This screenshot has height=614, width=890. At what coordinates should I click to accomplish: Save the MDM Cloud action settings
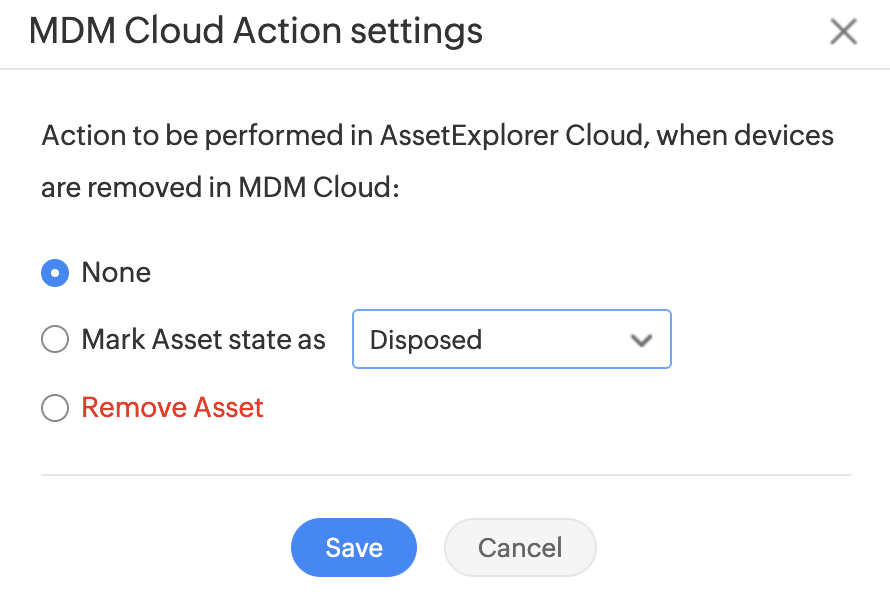tap(354, 548)
